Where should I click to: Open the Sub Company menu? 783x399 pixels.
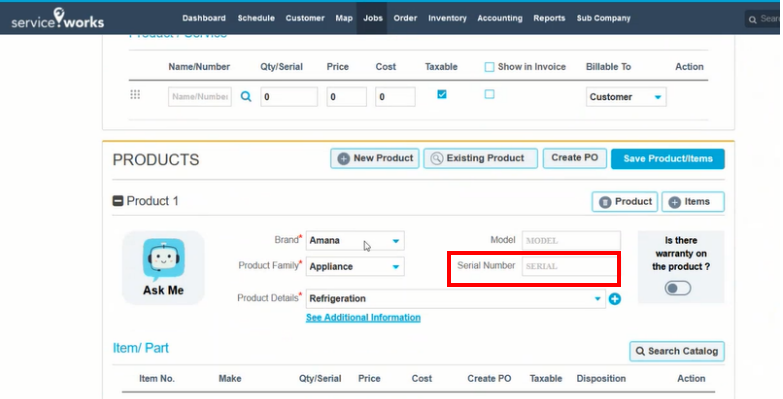coord(603,18)
